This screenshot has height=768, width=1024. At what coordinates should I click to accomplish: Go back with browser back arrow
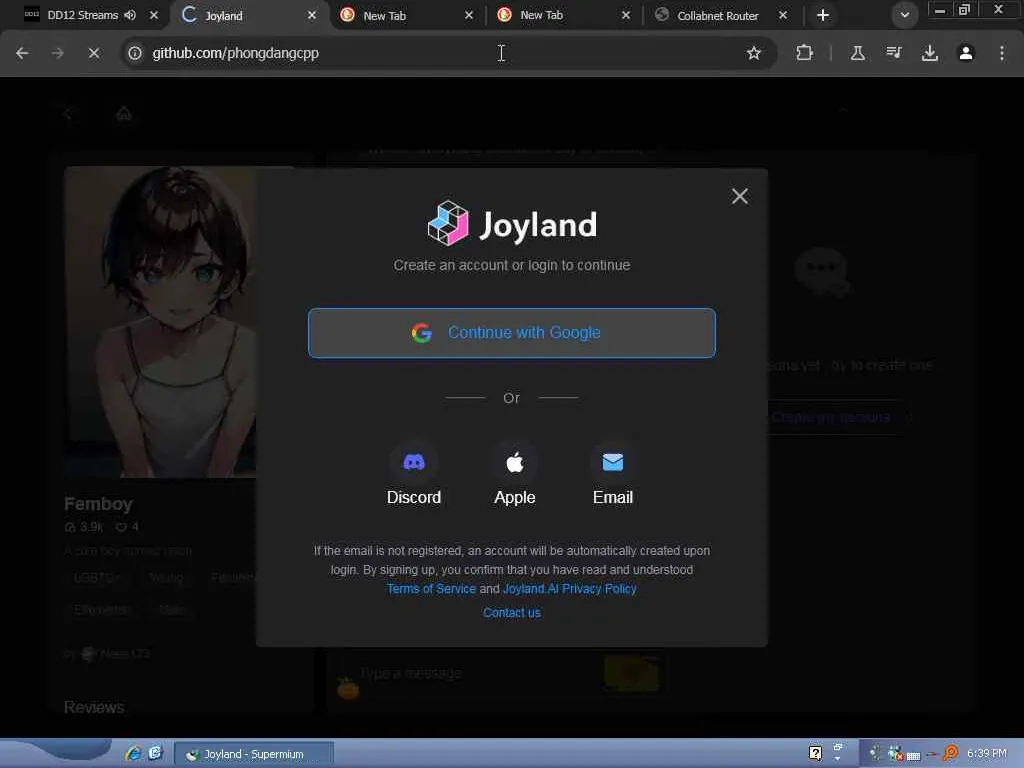22,53
